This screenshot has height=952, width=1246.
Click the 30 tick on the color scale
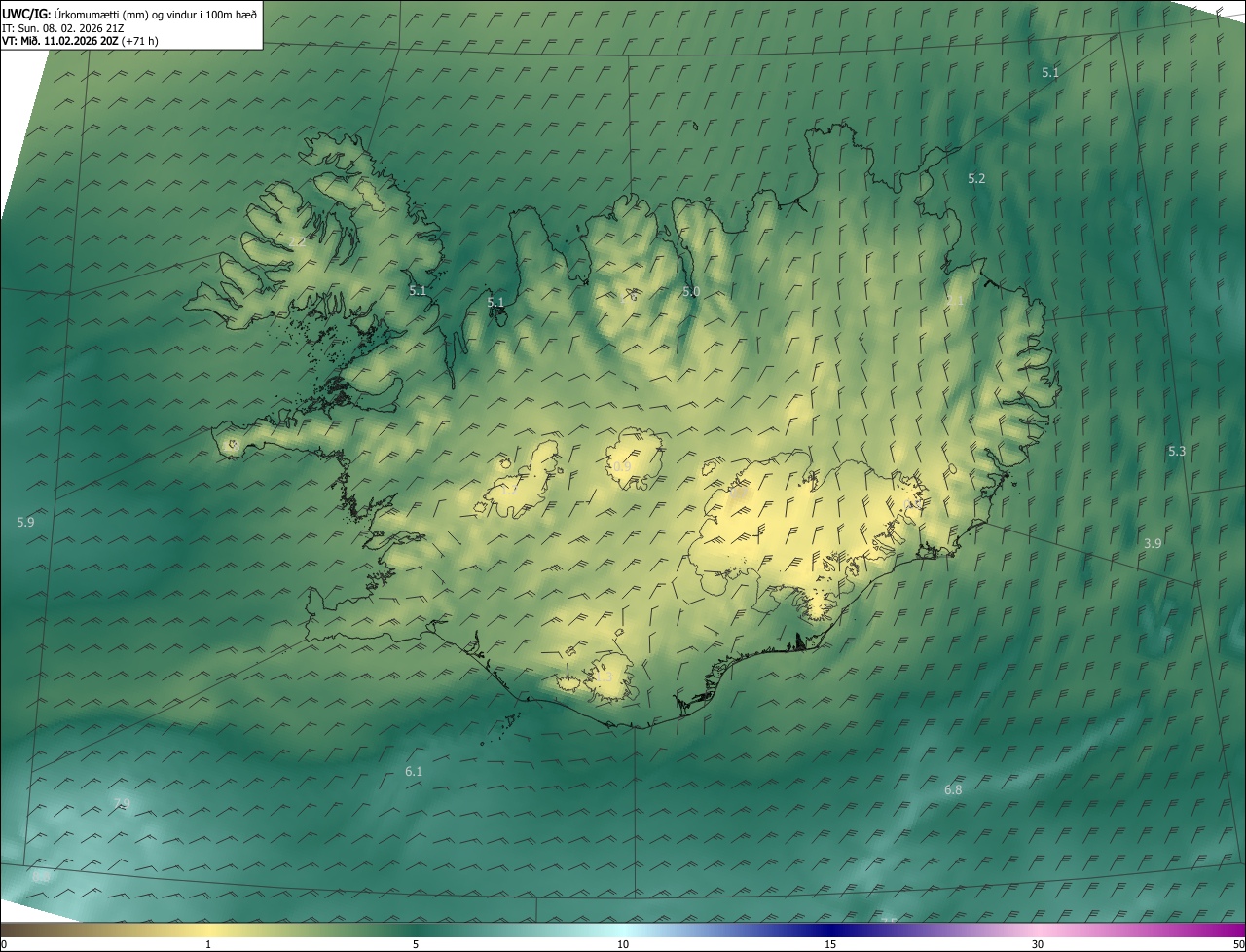[x=1038, y=945]
